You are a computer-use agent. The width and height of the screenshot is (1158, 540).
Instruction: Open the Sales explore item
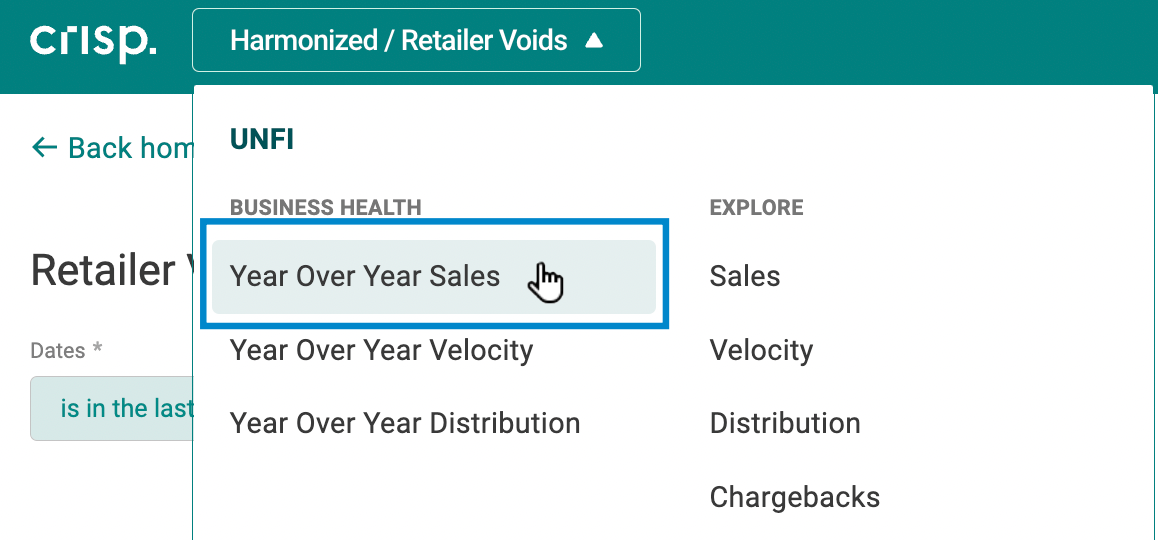[744, 276]
